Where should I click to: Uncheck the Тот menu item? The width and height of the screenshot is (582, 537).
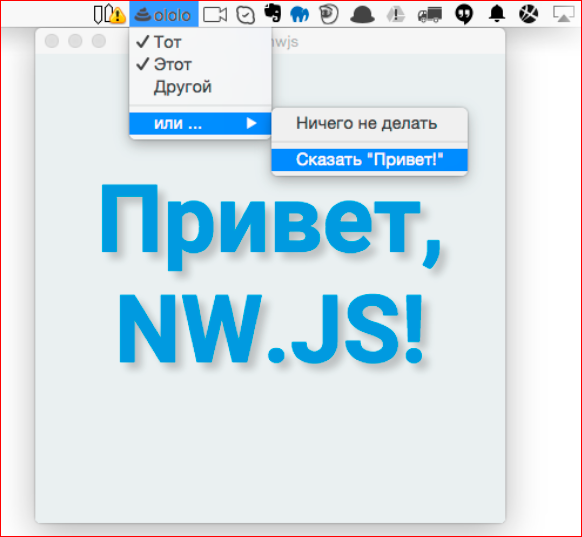(x=200, y=42)
